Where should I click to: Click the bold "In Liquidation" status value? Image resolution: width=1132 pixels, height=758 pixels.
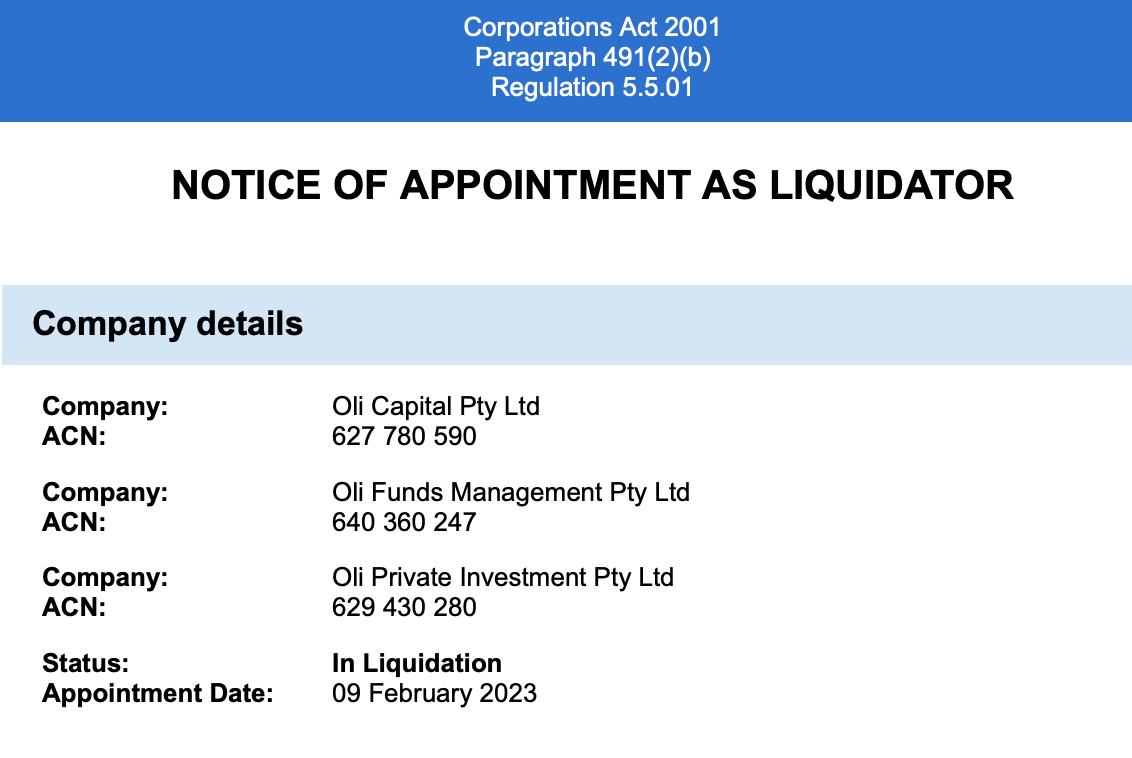(416, 663)
